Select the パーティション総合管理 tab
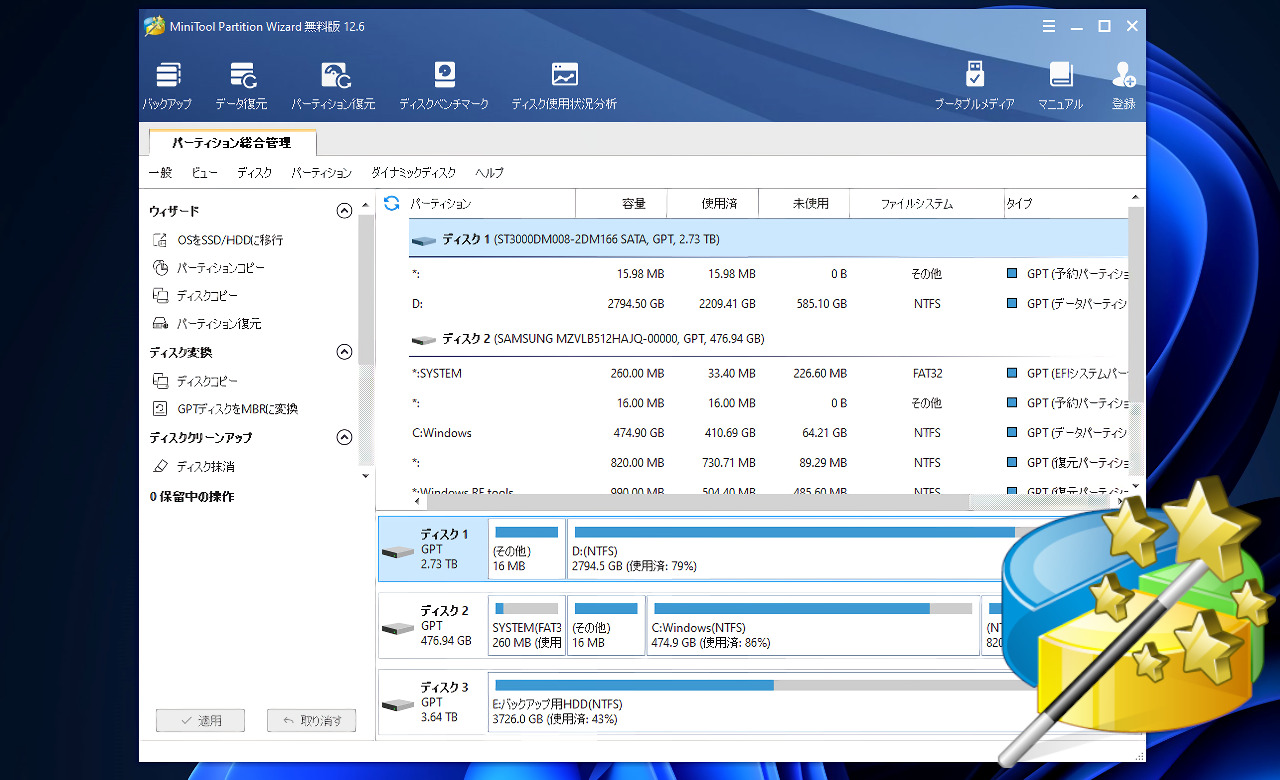The height and width of the screenshot is (780, 1280). [231, 143]
